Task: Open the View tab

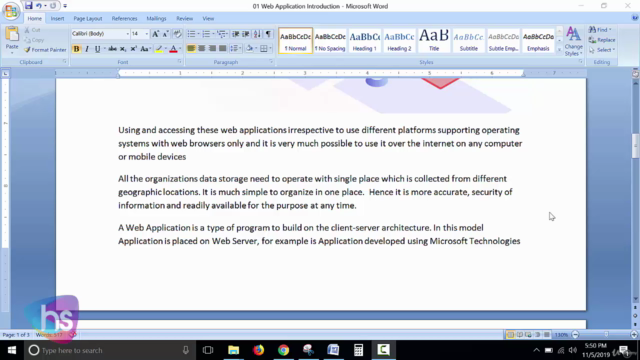Action: pos(208,18)
